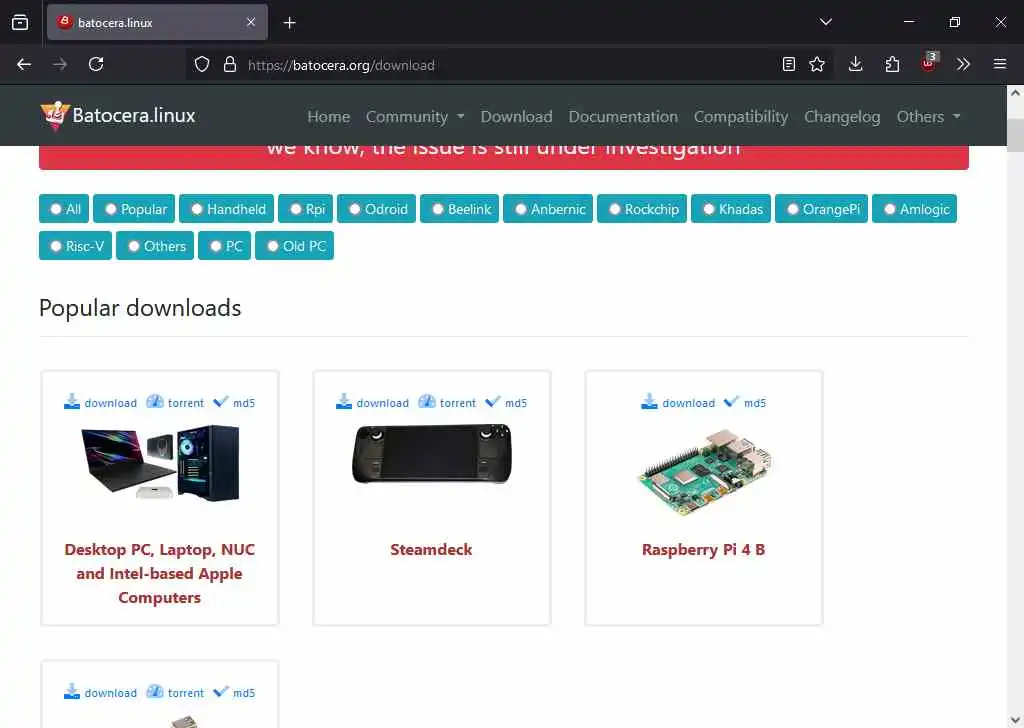Open the Raspberry Pi 4 B title link

click(x=703, y=550)
